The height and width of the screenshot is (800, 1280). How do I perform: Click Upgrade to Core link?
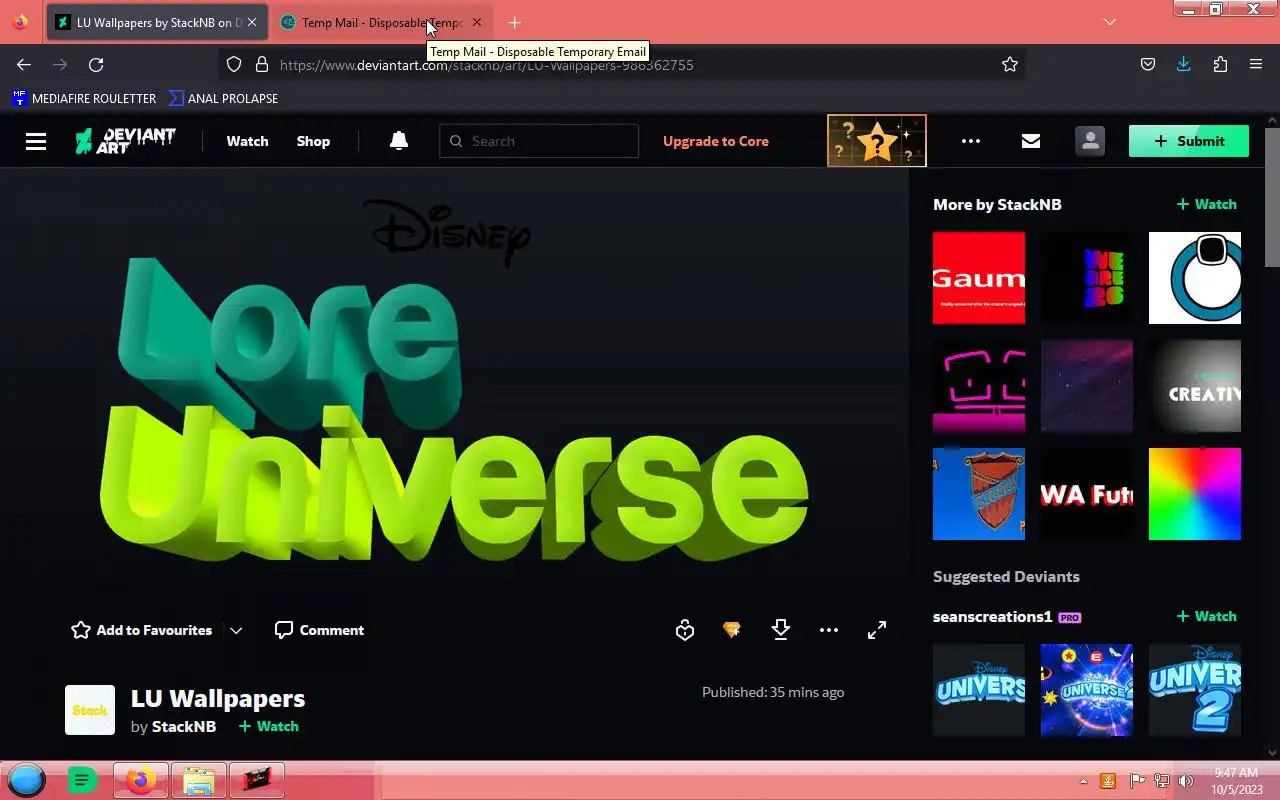(x=716, y=141)
